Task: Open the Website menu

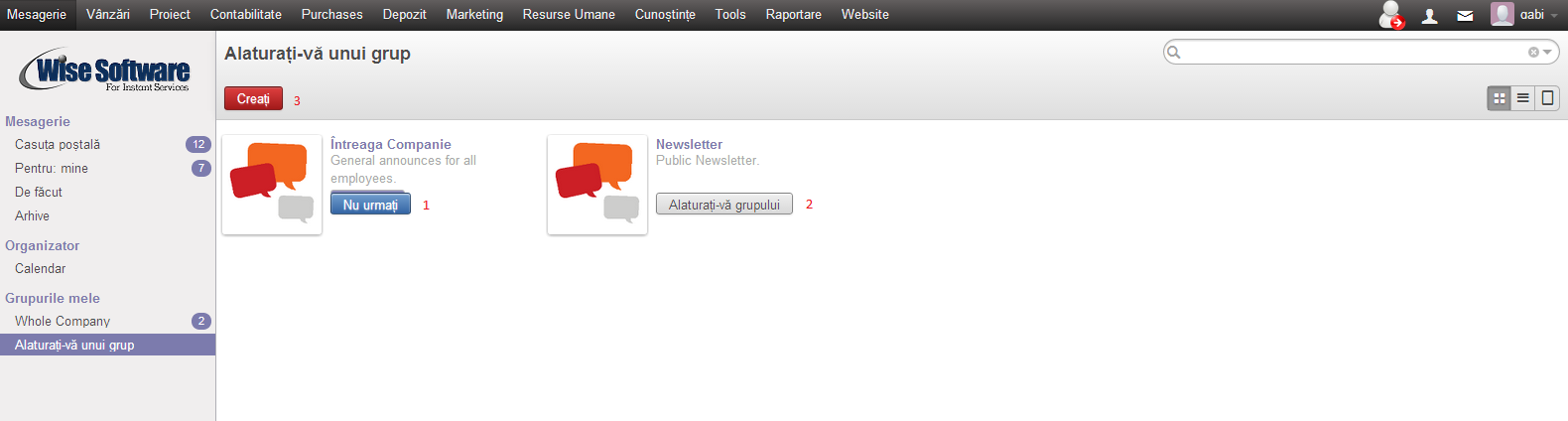Action: point(865,15)
